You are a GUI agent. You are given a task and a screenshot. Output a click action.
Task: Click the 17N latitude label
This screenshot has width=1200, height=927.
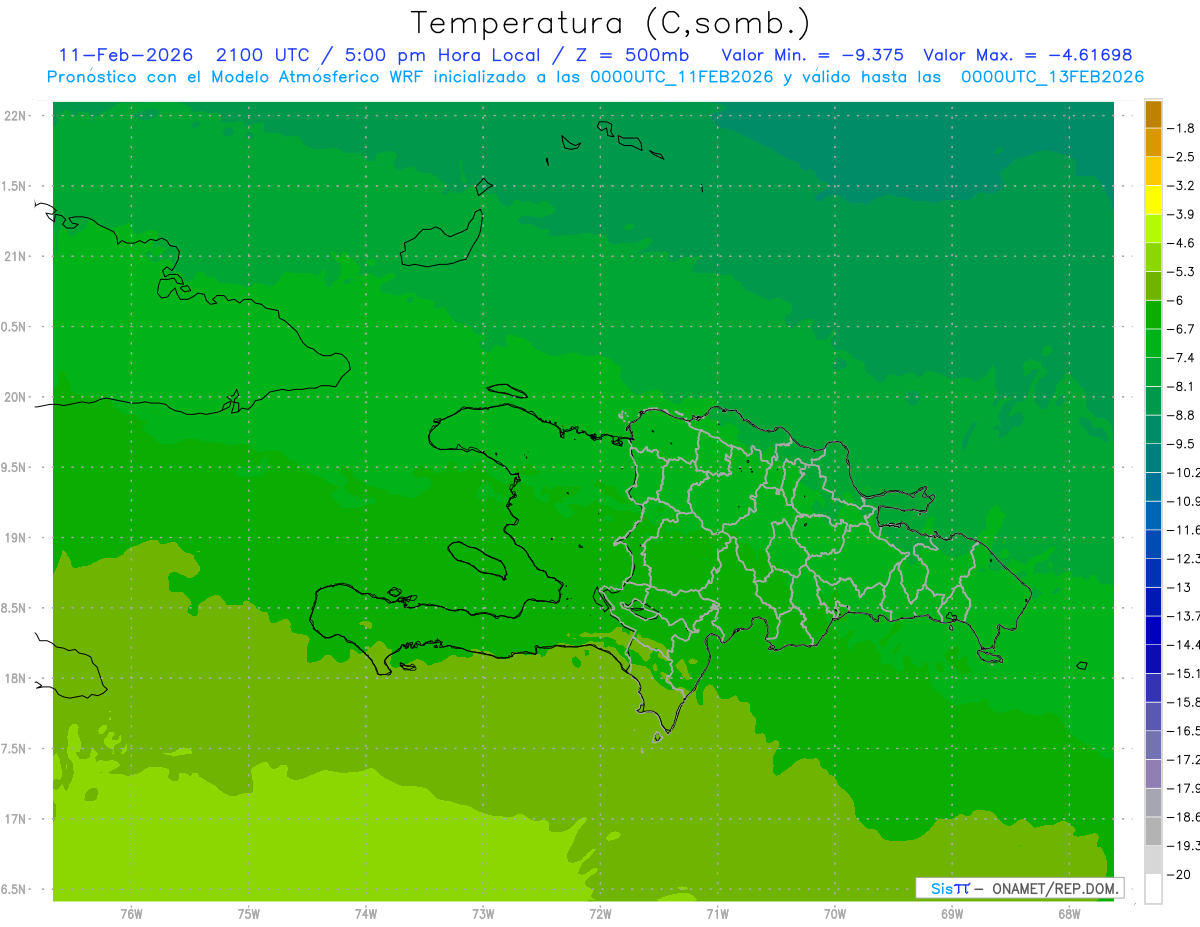pyautogui.click(x=17, y=819)
